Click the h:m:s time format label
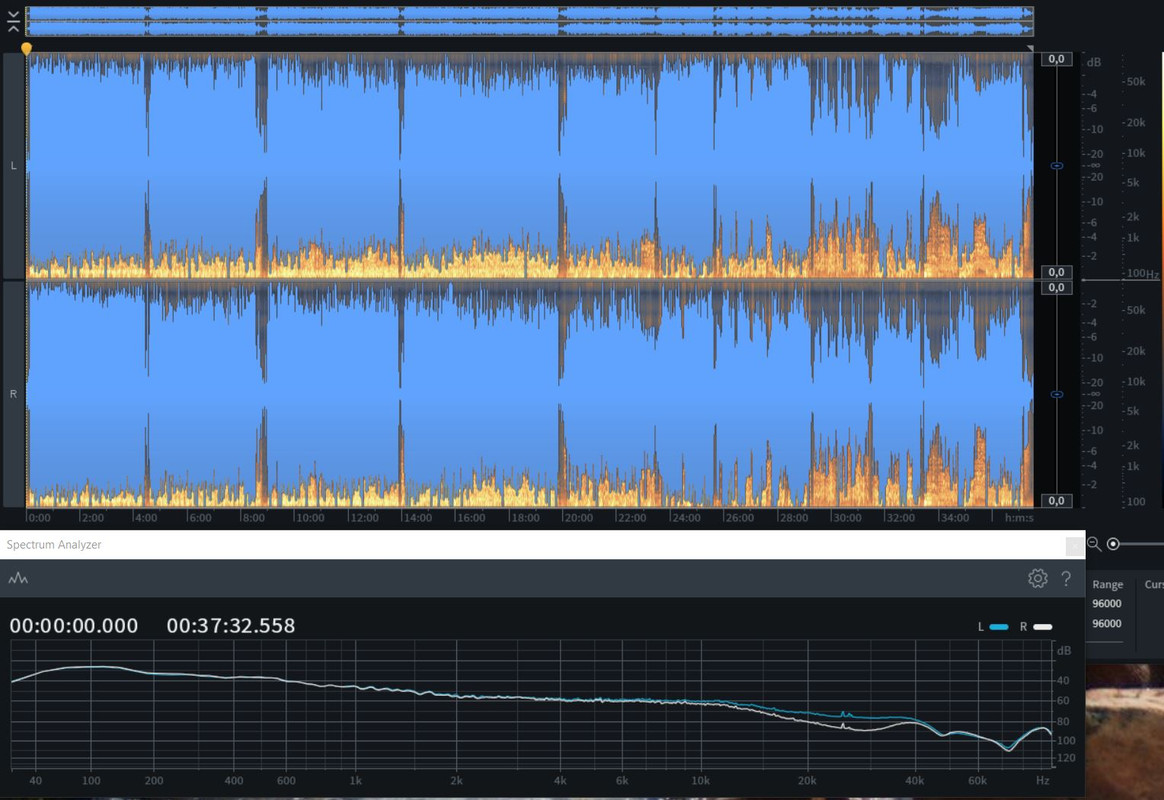Image resolution: width=1164 pixels, height=800 pixels. (1018, 517)
